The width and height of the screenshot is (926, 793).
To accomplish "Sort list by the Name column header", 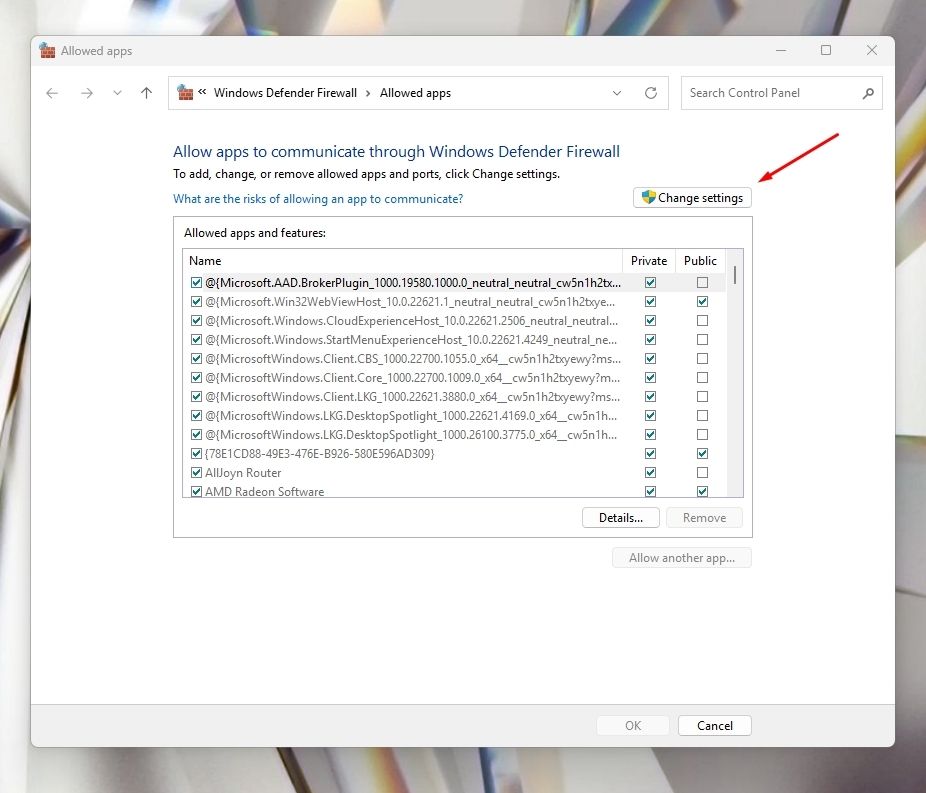I will click(x=400, y=261).
